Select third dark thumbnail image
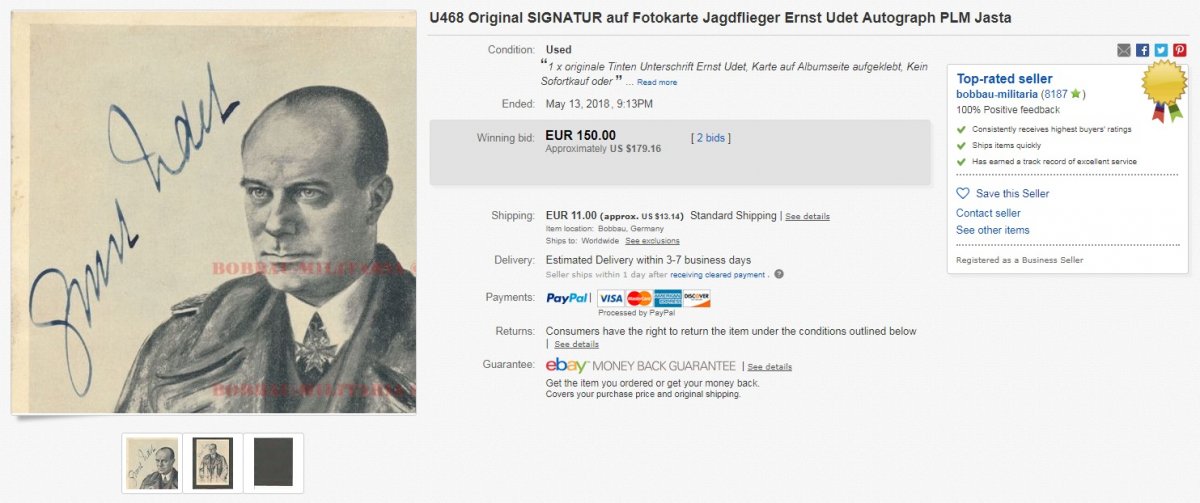The height and width of the screenshot is (503, 1200). 273,462
